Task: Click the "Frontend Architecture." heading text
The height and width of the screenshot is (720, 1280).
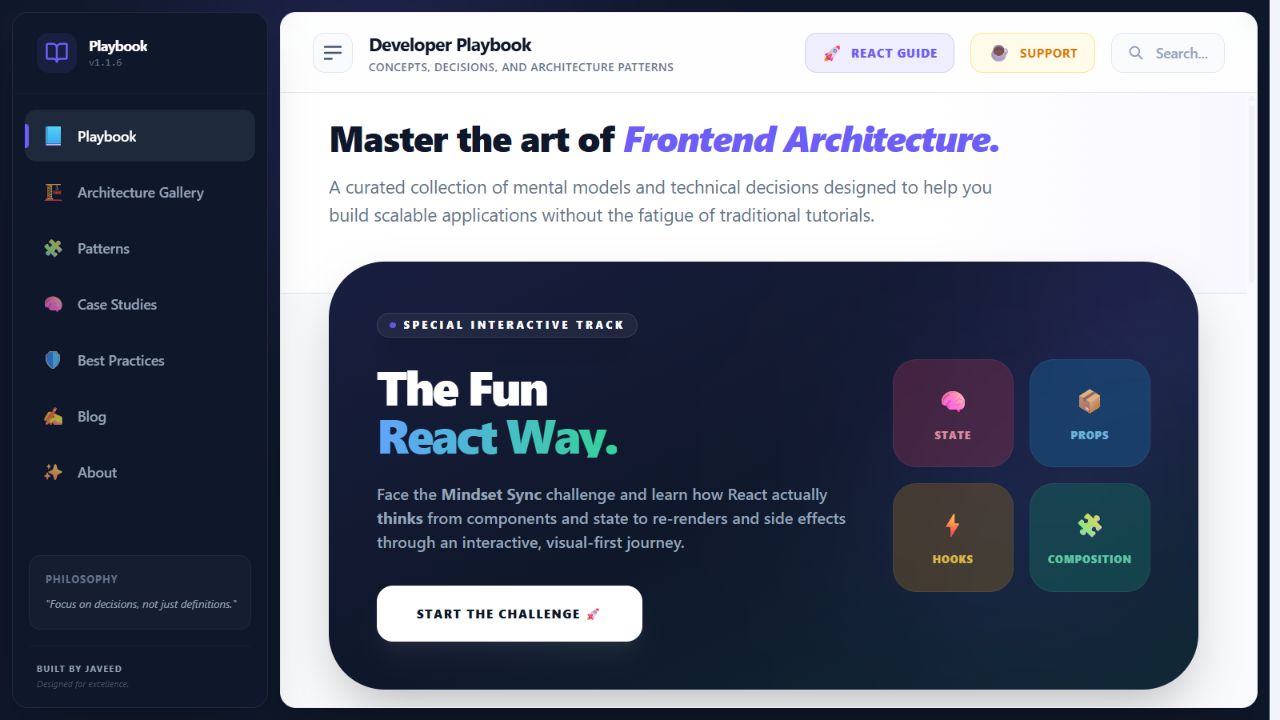Action: click(811, 140)
